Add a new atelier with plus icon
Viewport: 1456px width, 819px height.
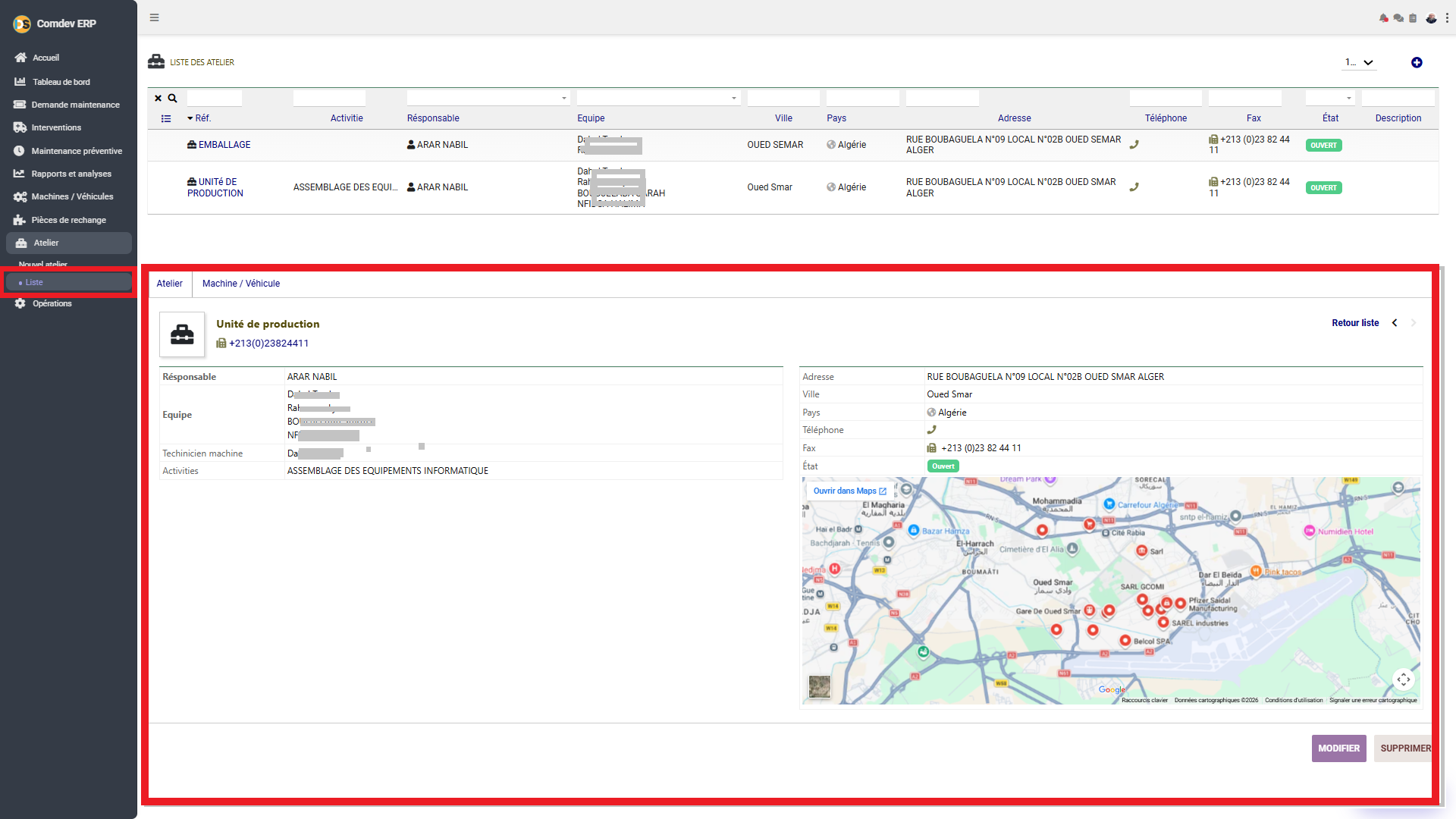tap(1417, 63)
